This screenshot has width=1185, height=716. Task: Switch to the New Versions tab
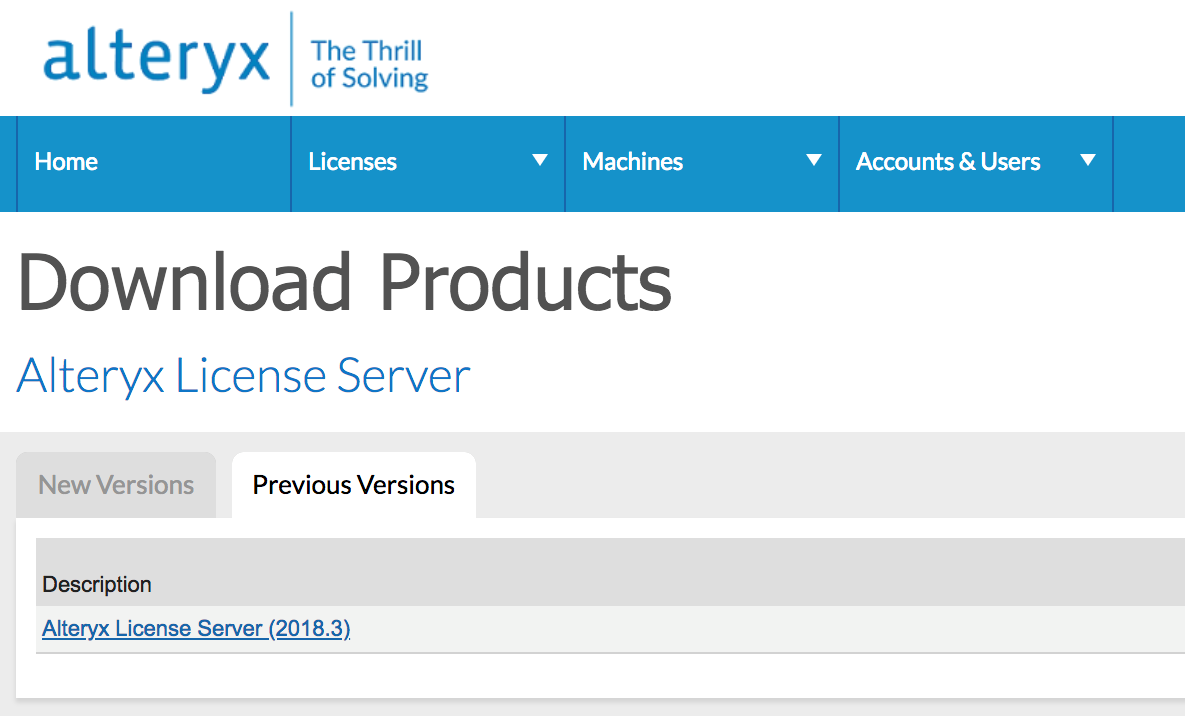116,486
